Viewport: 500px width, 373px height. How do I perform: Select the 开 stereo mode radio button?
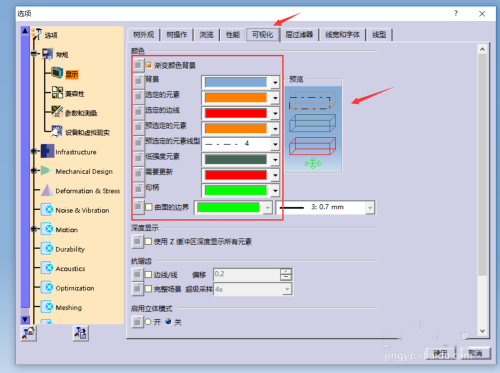tap(148, 322)
